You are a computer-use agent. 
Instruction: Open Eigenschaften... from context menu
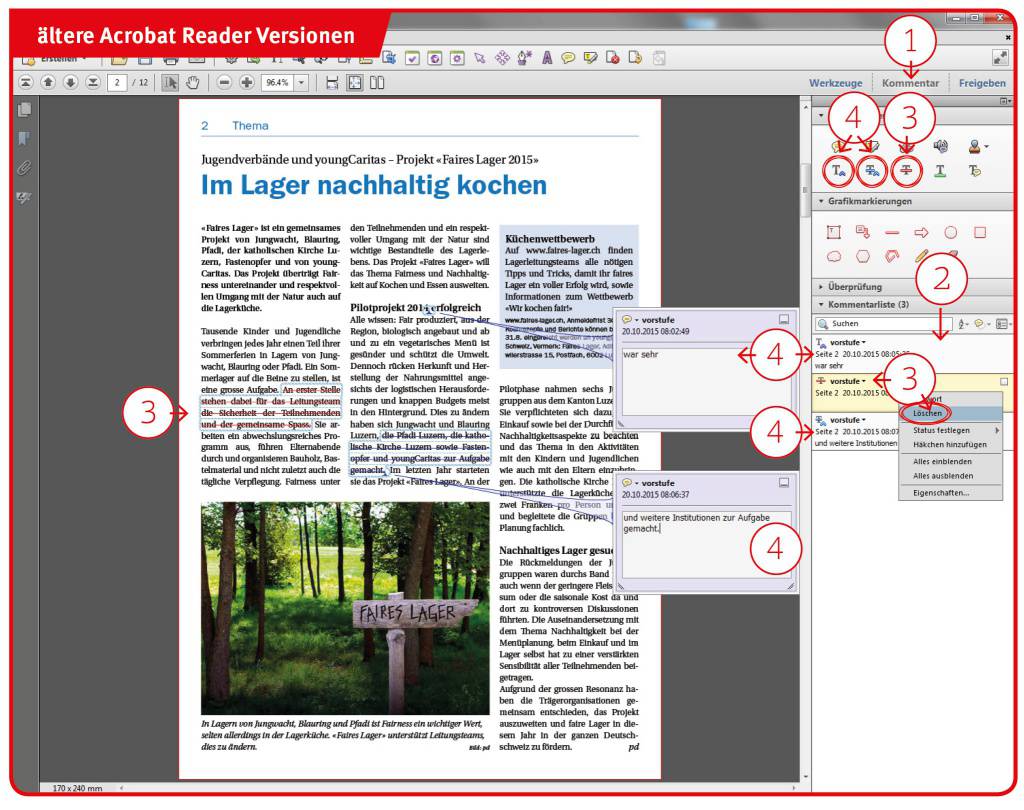pos(950,493)
